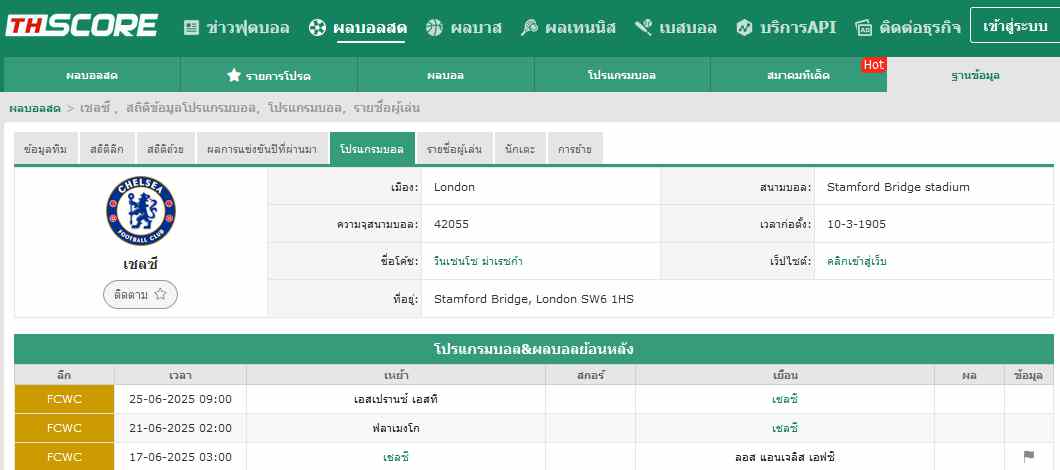Open เบสบอล in top menu
The height and width of the screenshot is (470, 1060).
click(688, 28)
